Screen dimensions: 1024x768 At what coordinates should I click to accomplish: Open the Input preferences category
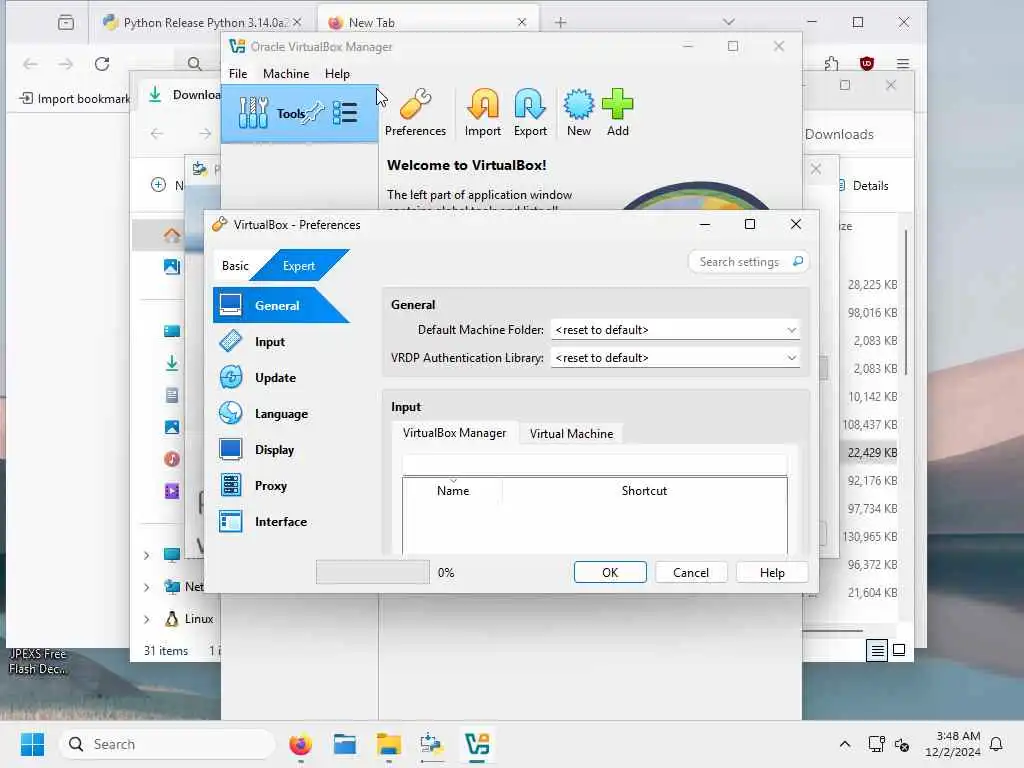tap(269, 342)
